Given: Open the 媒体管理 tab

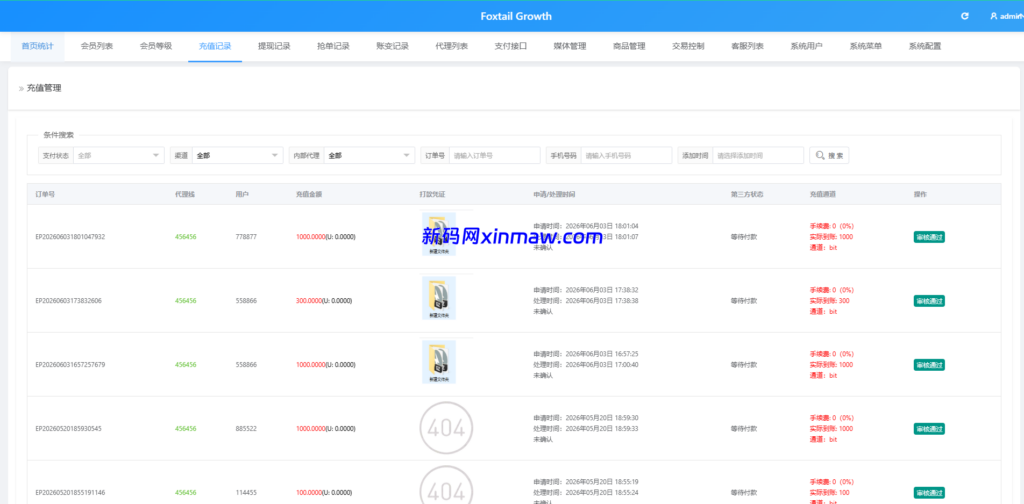Looking at the screenshot, I should tap(569, 46).
